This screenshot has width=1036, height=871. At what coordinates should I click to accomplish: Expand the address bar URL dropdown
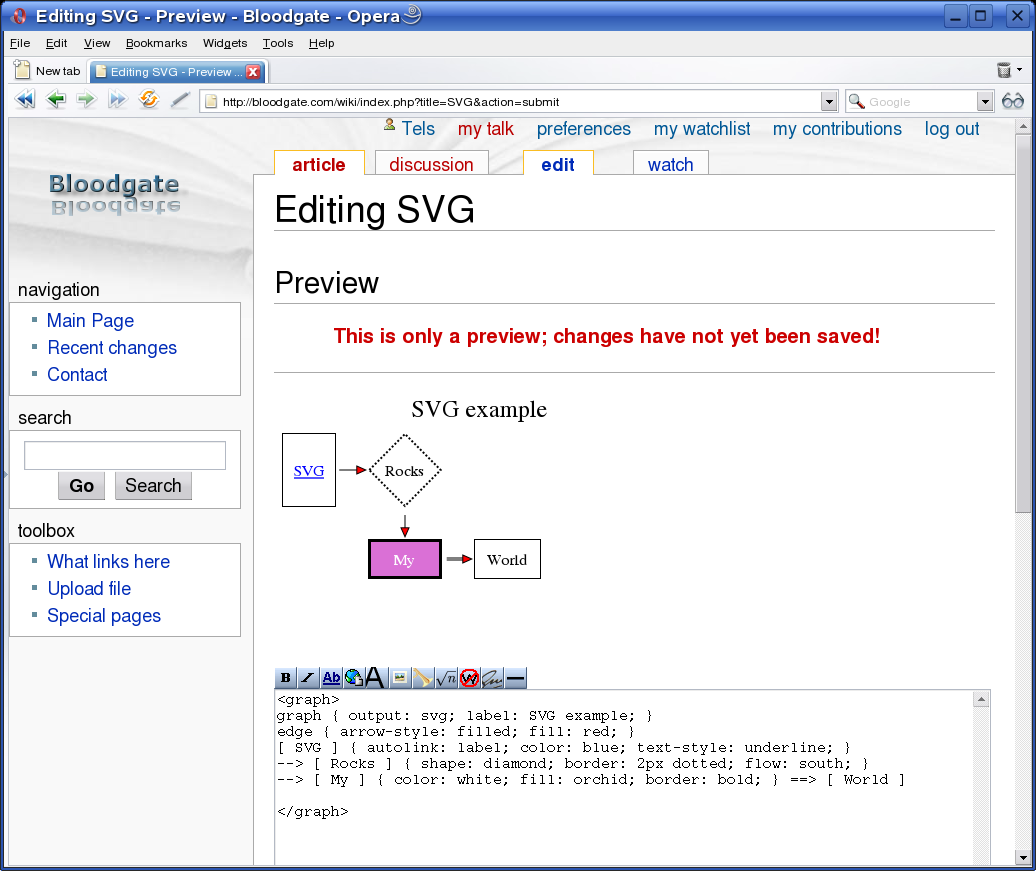pos(828,101)
